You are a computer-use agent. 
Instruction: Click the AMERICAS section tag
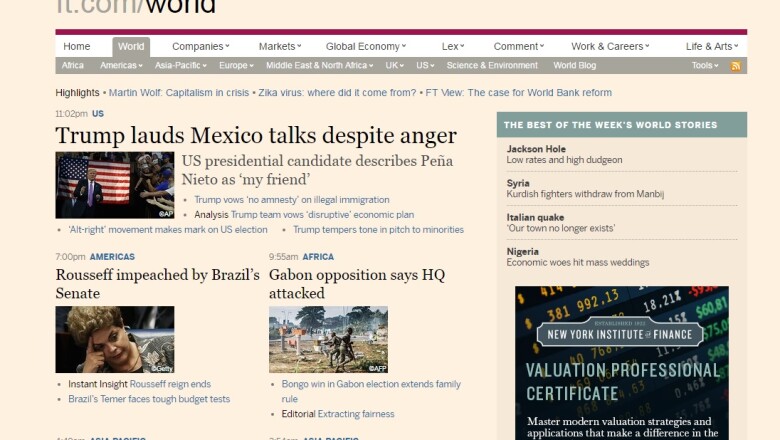112,257
